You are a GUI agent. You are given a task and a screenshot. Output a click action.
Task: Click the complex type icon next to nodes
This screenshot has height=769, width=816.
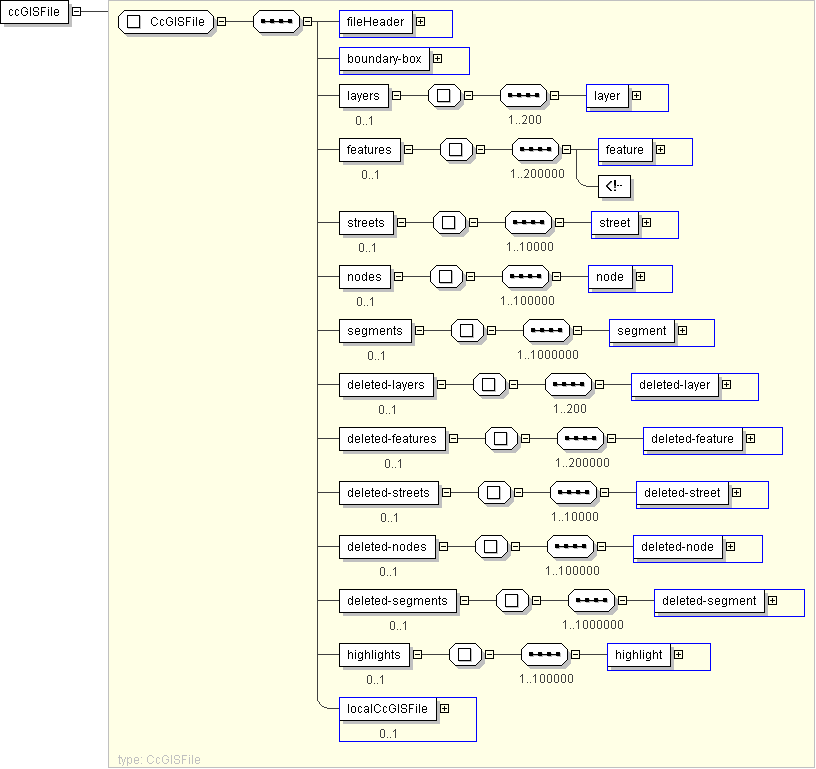coord(446,276)
